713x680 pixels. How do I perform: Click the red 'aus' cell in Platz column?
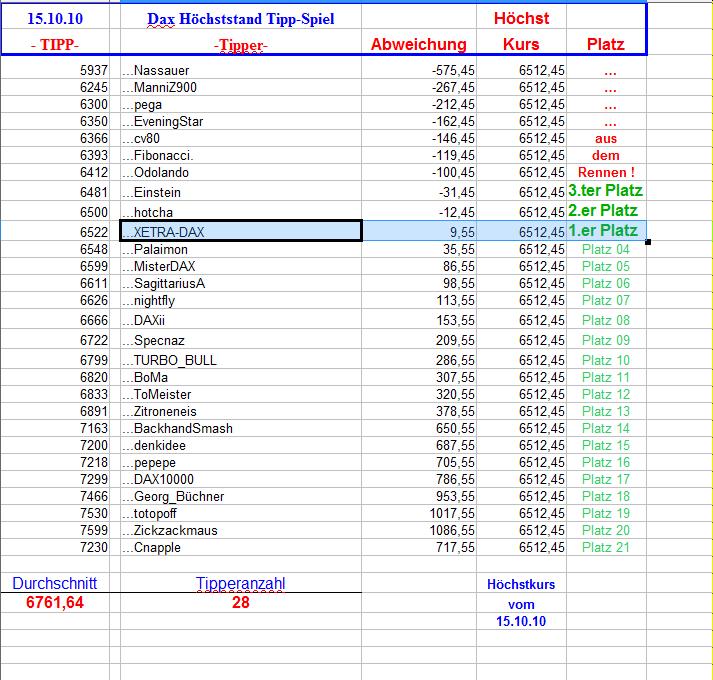tap(606, 138)
